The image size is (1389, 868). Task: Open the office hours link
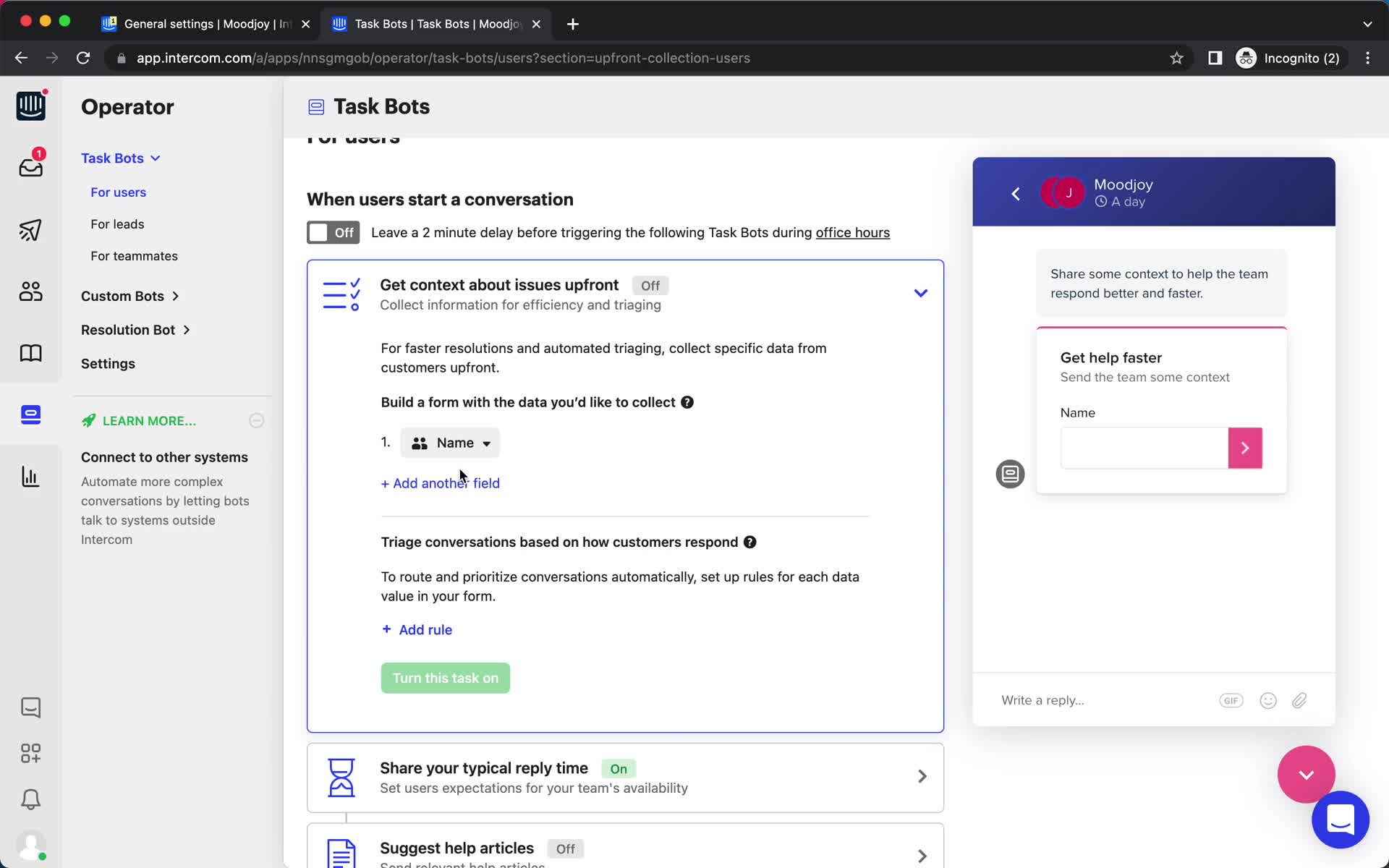point(852,232)
